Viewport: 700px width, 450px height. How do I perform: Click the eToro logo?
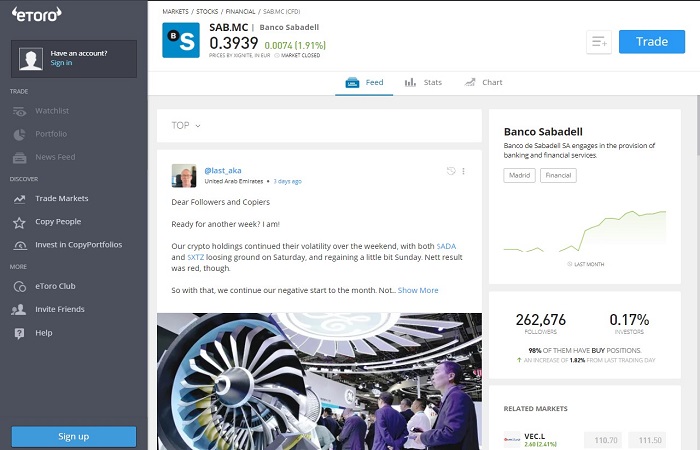point(37,14)
